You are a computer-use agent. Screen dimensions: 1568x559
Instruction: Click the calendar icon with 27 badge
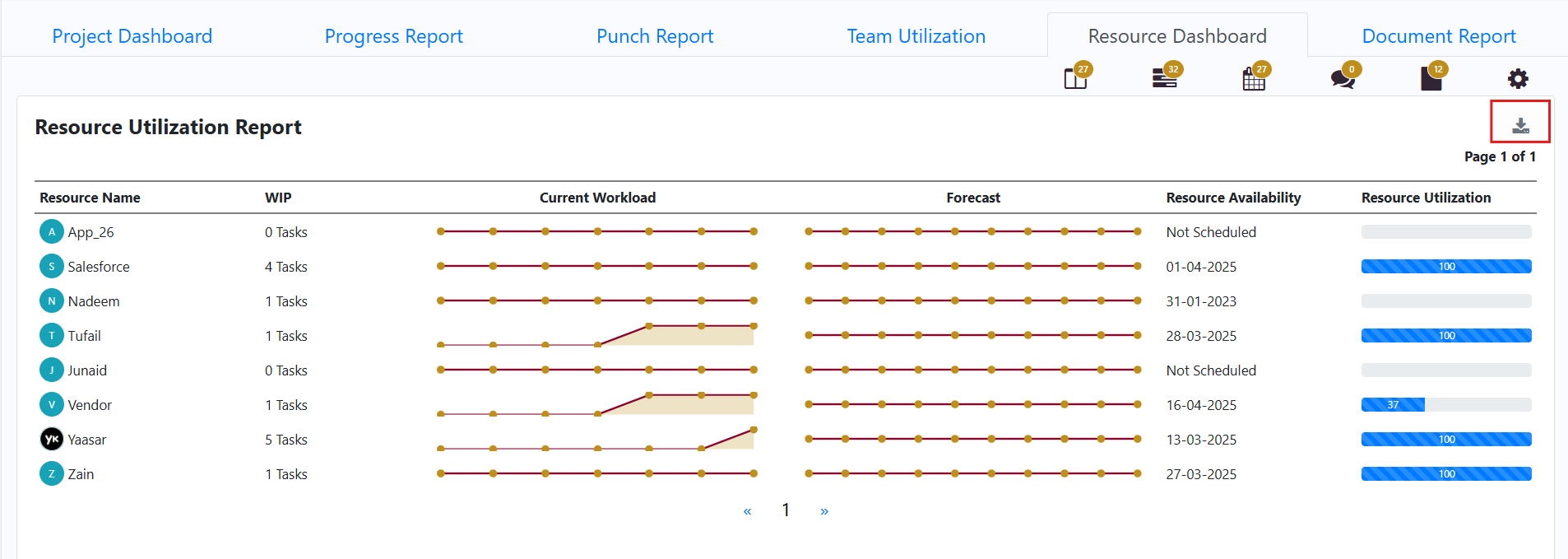click(1253, 79)
